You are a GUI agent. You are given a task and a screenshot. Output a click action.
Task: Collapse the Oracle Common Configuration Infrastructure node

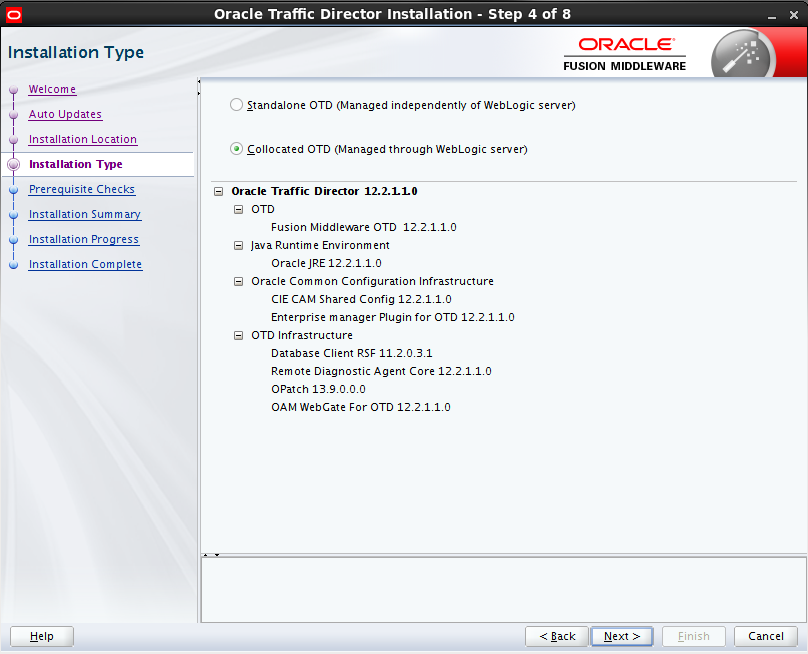238,281
